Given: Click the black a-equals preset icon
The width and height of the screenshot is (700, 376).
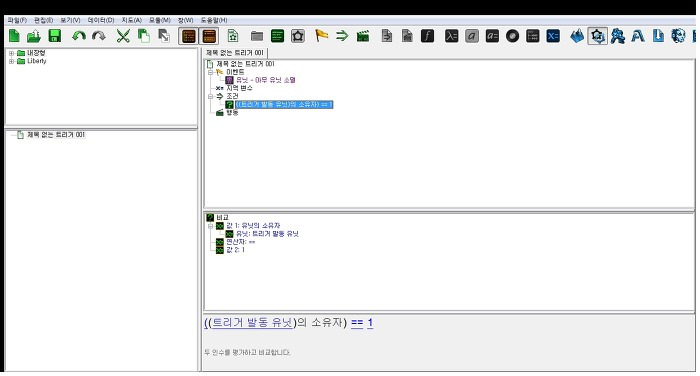Looking at the screenshot, I should pyautogui.click(x=492, y=36).
